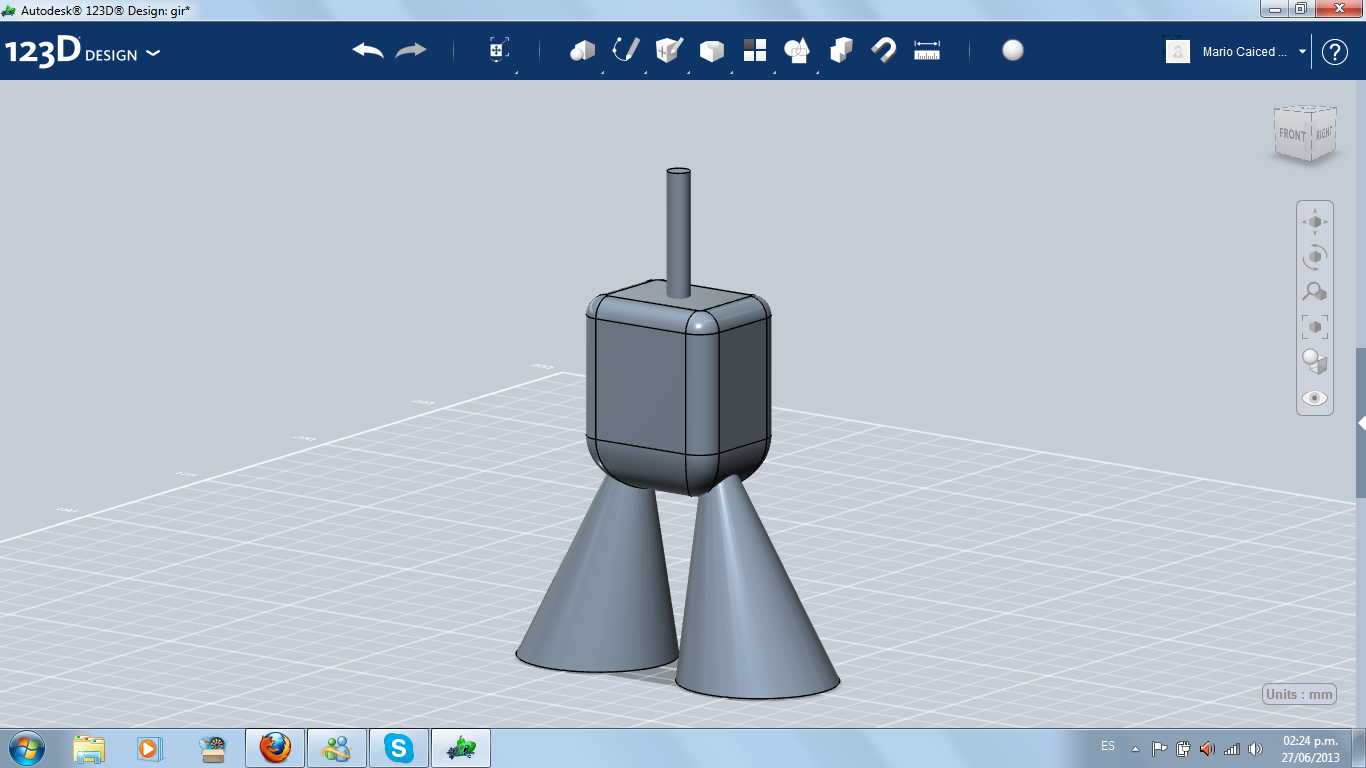Open the Action Center flag icon
1366x768 pixels.
click(x=1160, y=748)
